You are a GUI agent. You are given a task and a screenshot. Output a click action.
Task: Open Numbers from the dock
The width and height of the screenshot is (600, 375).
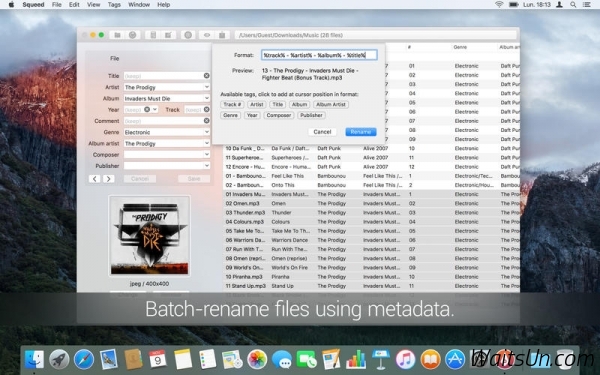[356, 360]
